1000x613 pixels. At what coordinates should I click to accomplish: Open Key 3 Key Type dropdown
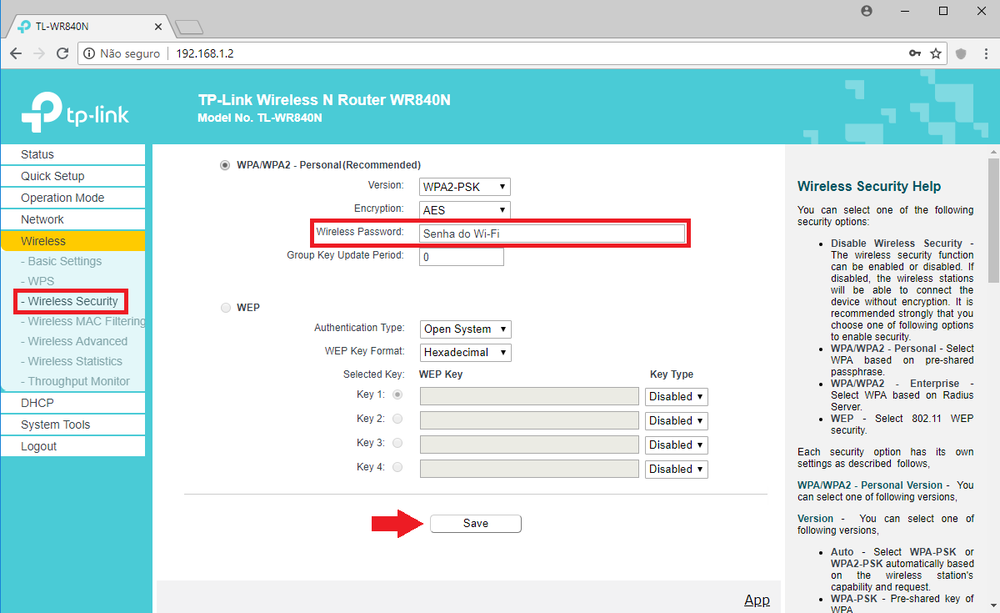tap(676, 445)
